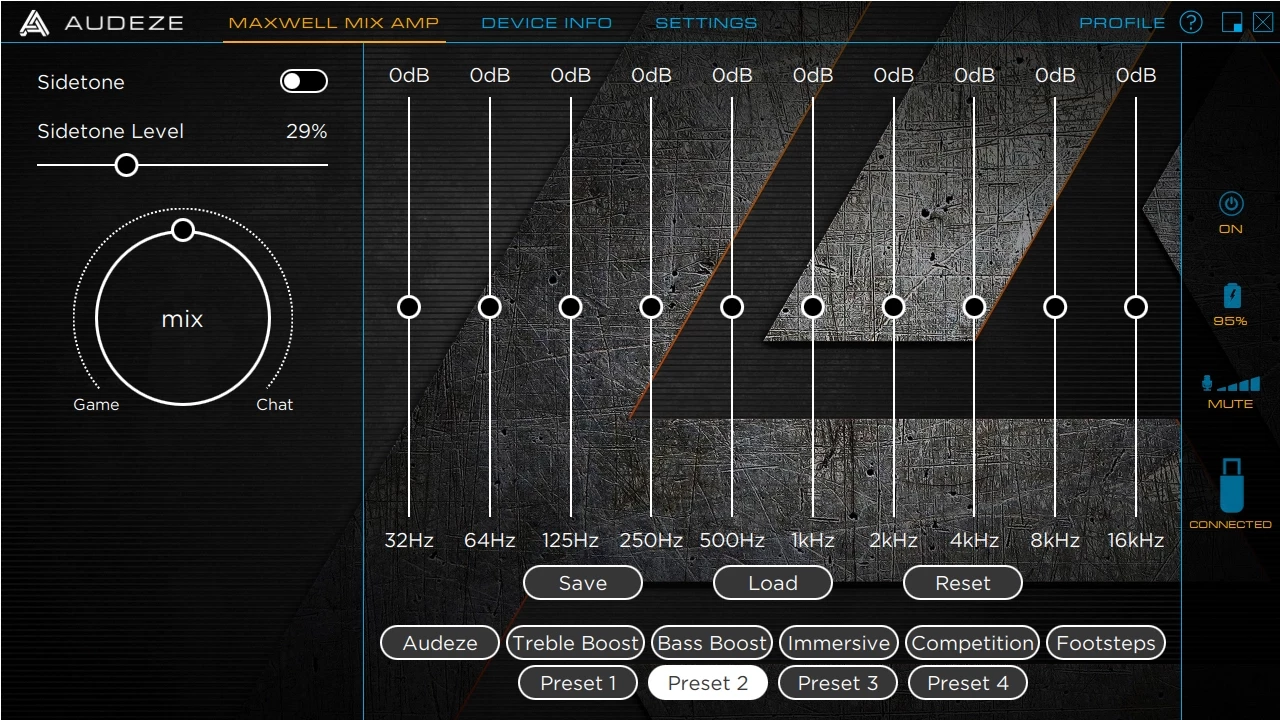Click the 4kHz EQ slider handle
The image size is (1280, 720).
pyautogui.click(x=974, y=307)
